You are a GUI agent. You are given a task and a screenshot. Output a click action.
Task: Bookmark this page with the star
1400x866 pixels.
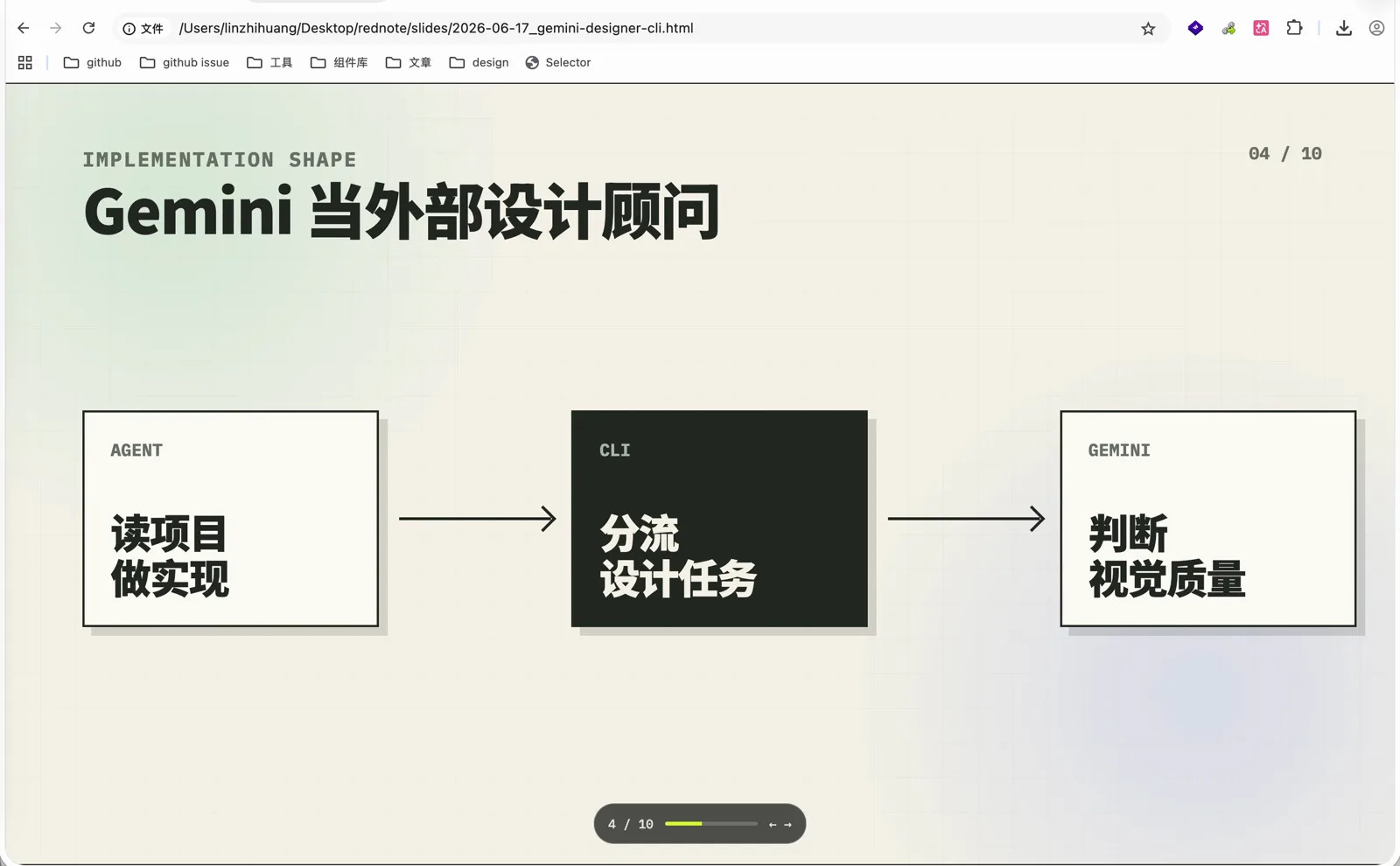(1148, 29)
